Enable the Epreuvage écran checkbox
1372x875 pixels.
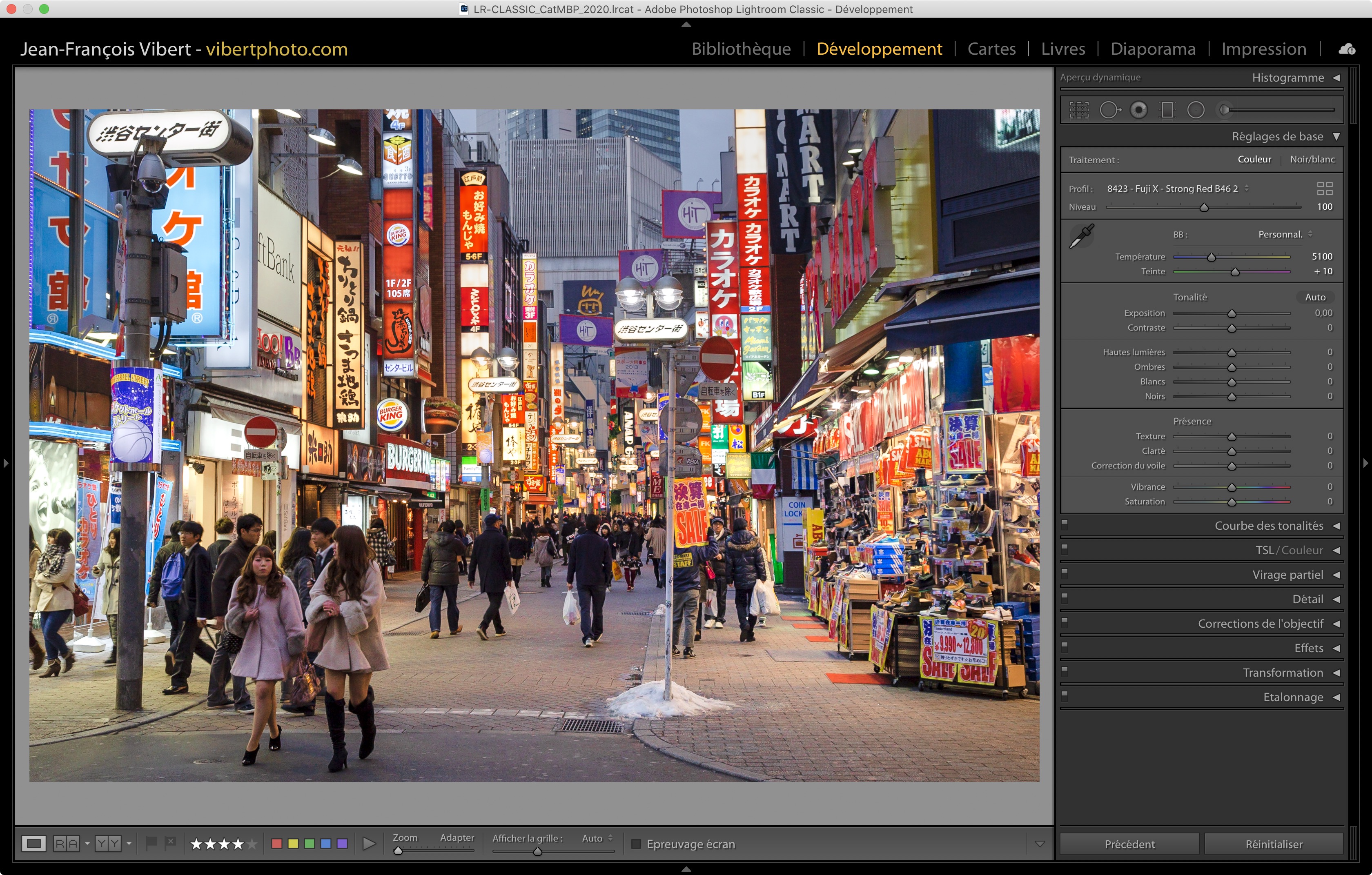click(637, 844)
